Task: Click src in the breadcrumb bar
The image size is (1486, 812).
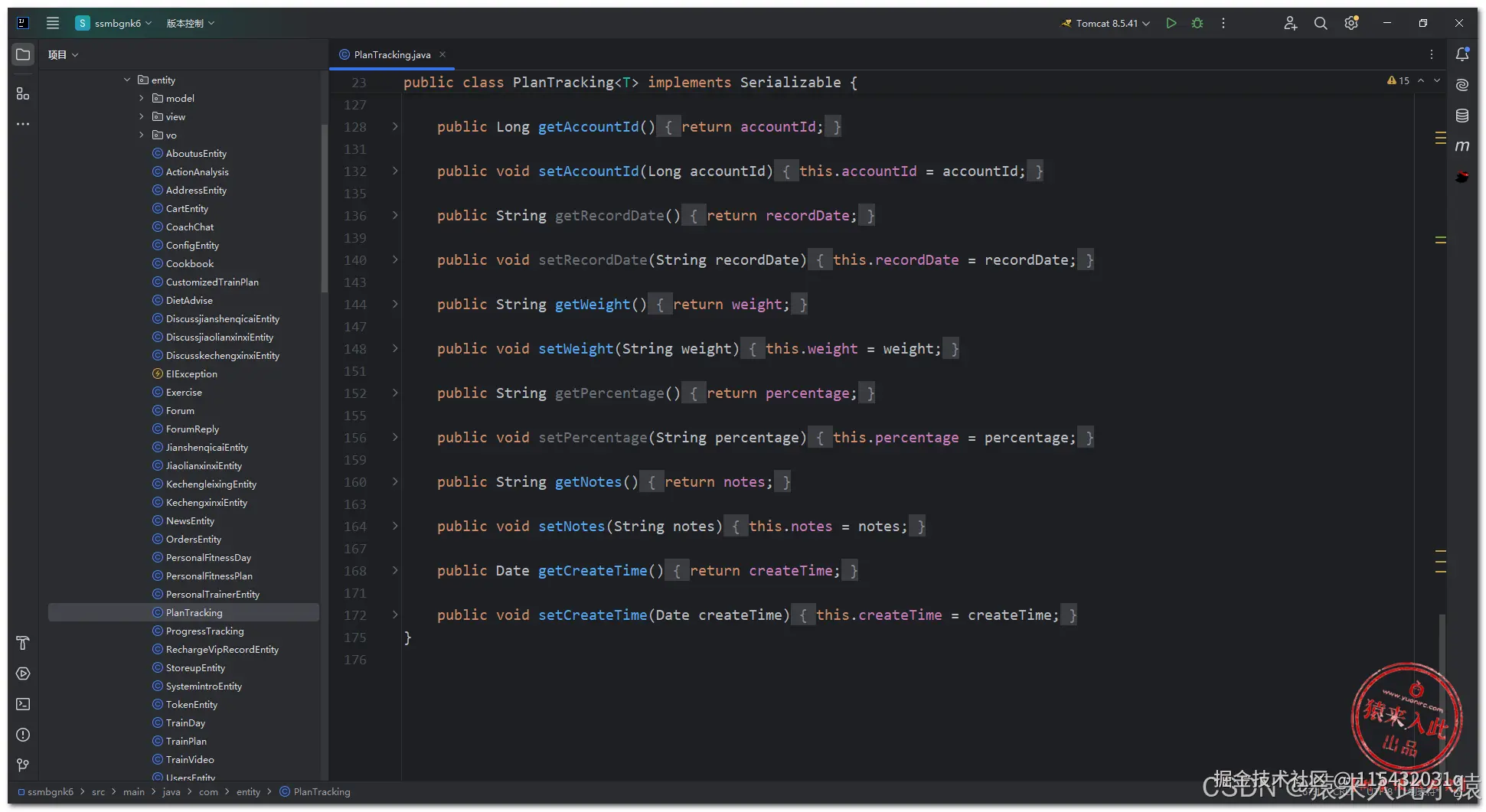Action: [x=98, y=791]
